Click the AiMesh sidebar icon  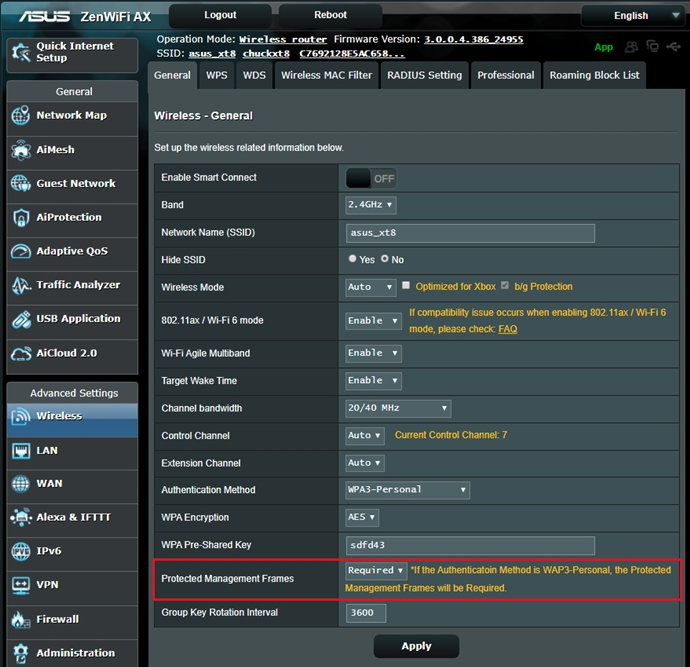tap(21, 150)
